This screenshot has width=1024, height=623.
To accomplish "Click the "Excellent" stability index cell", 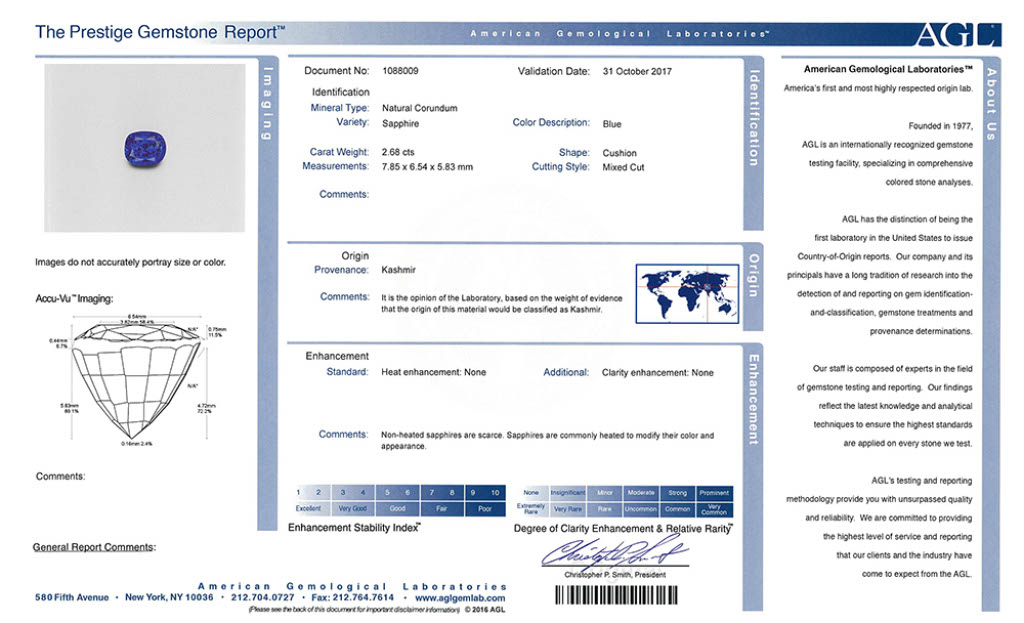I will (x=308, y=509).
